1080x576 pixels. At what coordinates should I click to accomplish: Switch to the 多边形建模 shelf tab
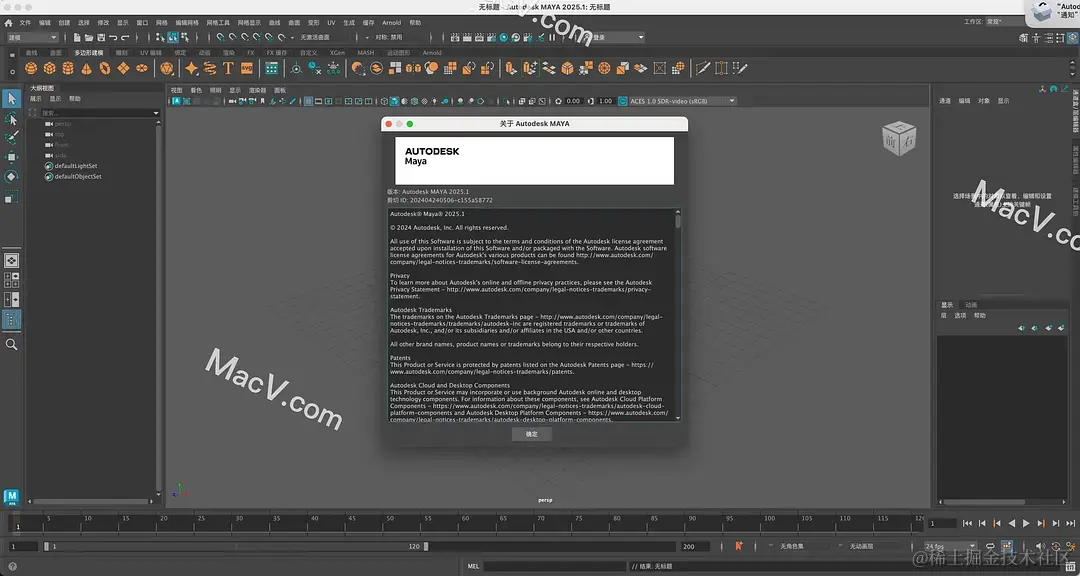point(89,52)
